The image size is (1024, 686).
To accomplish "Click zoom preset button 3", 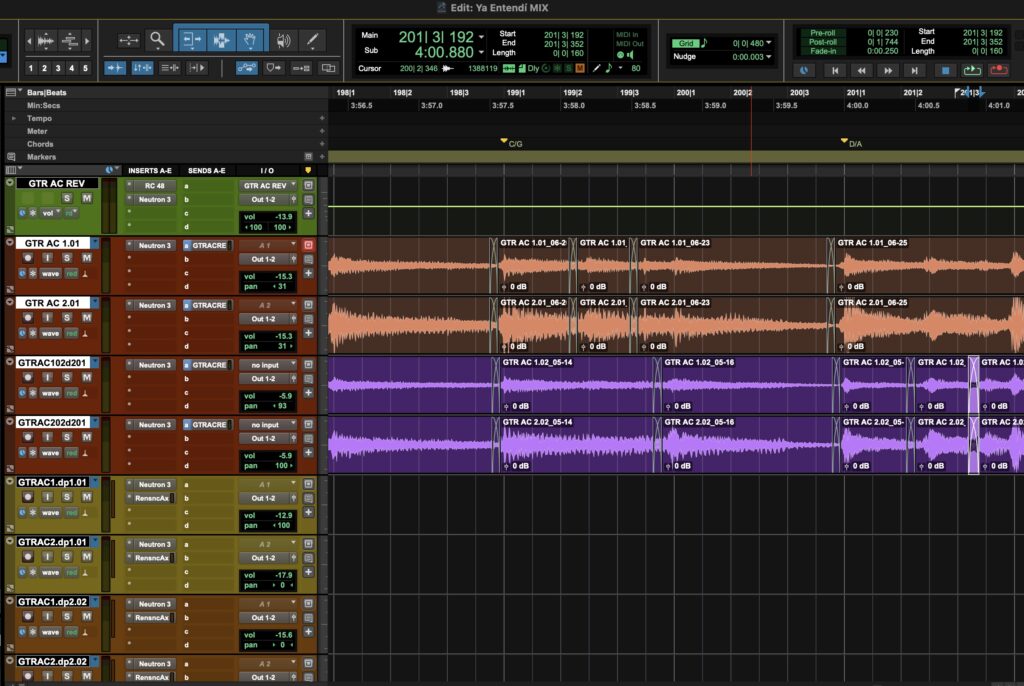I will click(x=58, y=68).
